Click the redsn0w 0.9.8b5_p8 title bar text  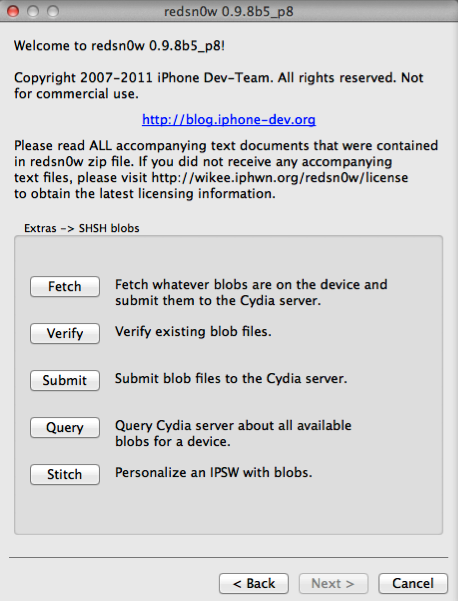[x=229, y=11]
